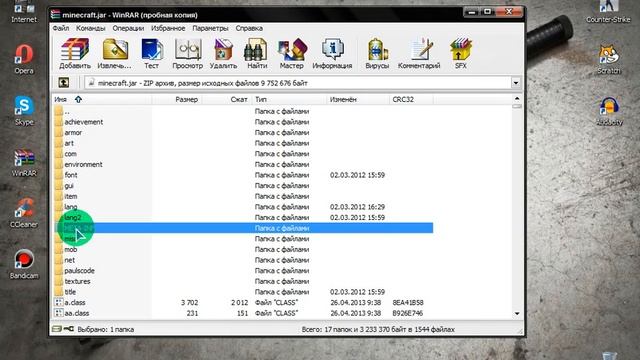The image size is (640, 360).
Task: Select the aa.class file
Action: pos(77,313)
